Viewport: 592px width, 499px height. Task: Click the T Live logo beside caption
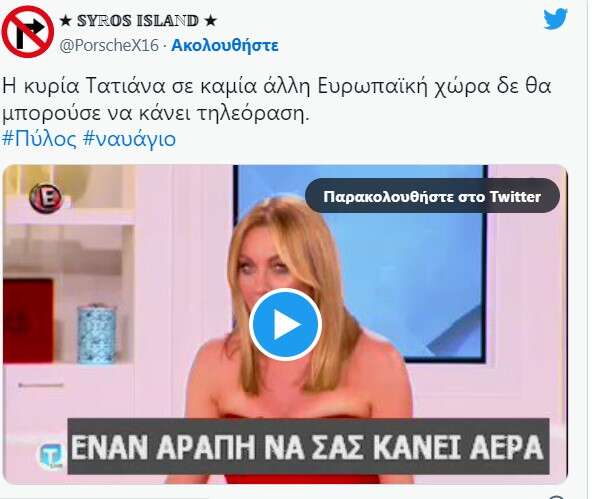[x=51, y=457]
